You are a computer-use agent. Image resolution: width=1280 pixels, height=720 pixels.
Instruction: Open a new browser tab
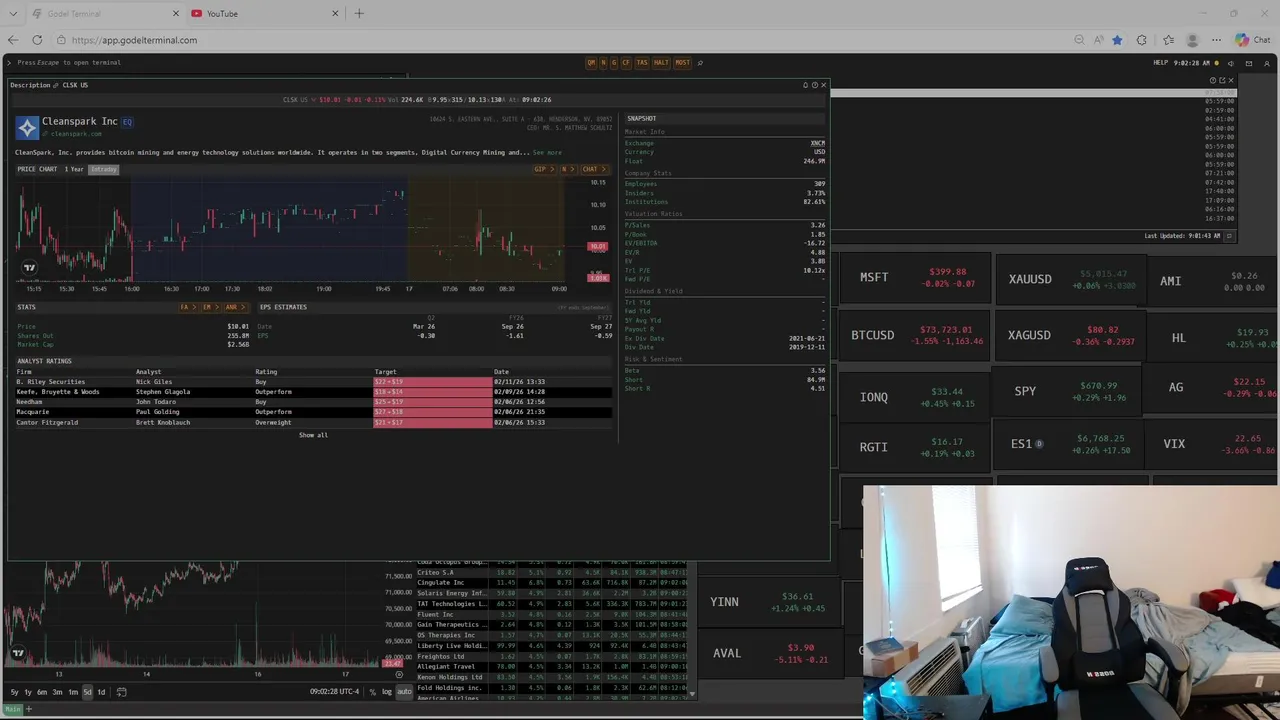(x=359, y=14)
